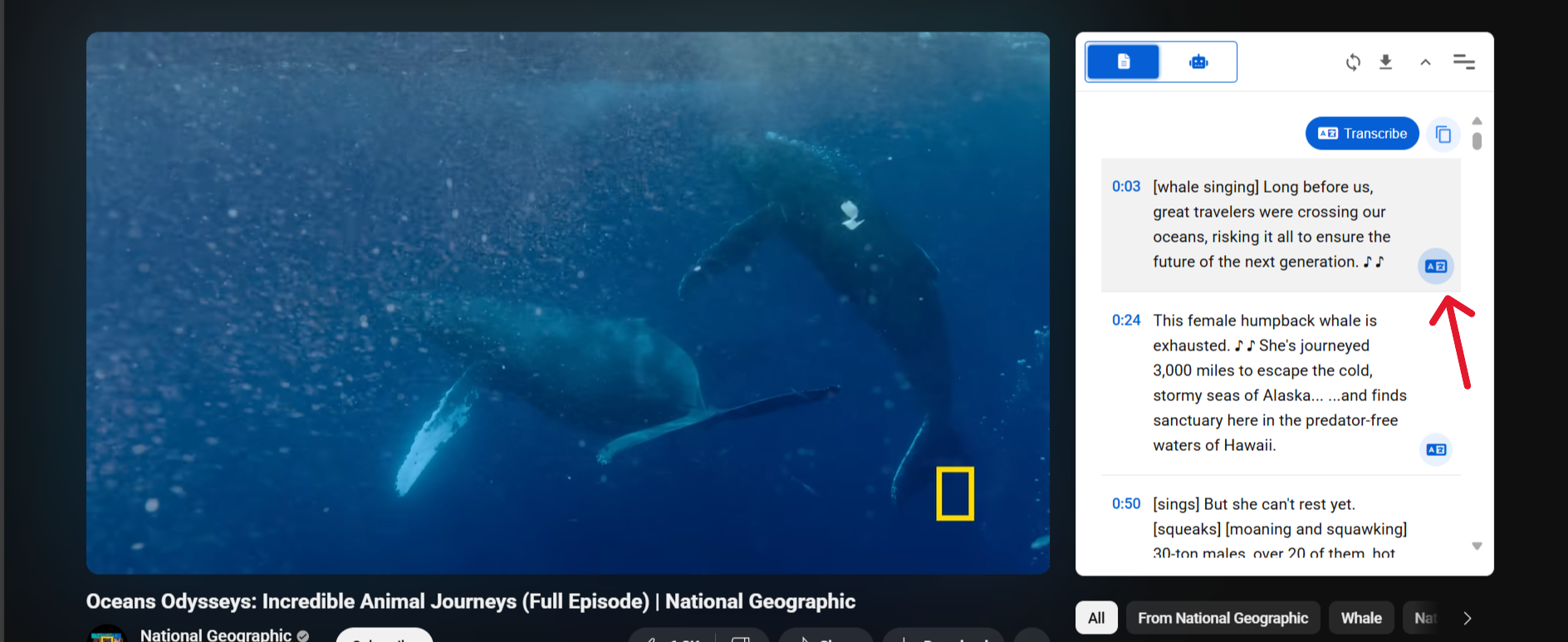This screenshot has height=642, width=1568.
Task: Click the whale video player
Action: (x=568, y=303)
